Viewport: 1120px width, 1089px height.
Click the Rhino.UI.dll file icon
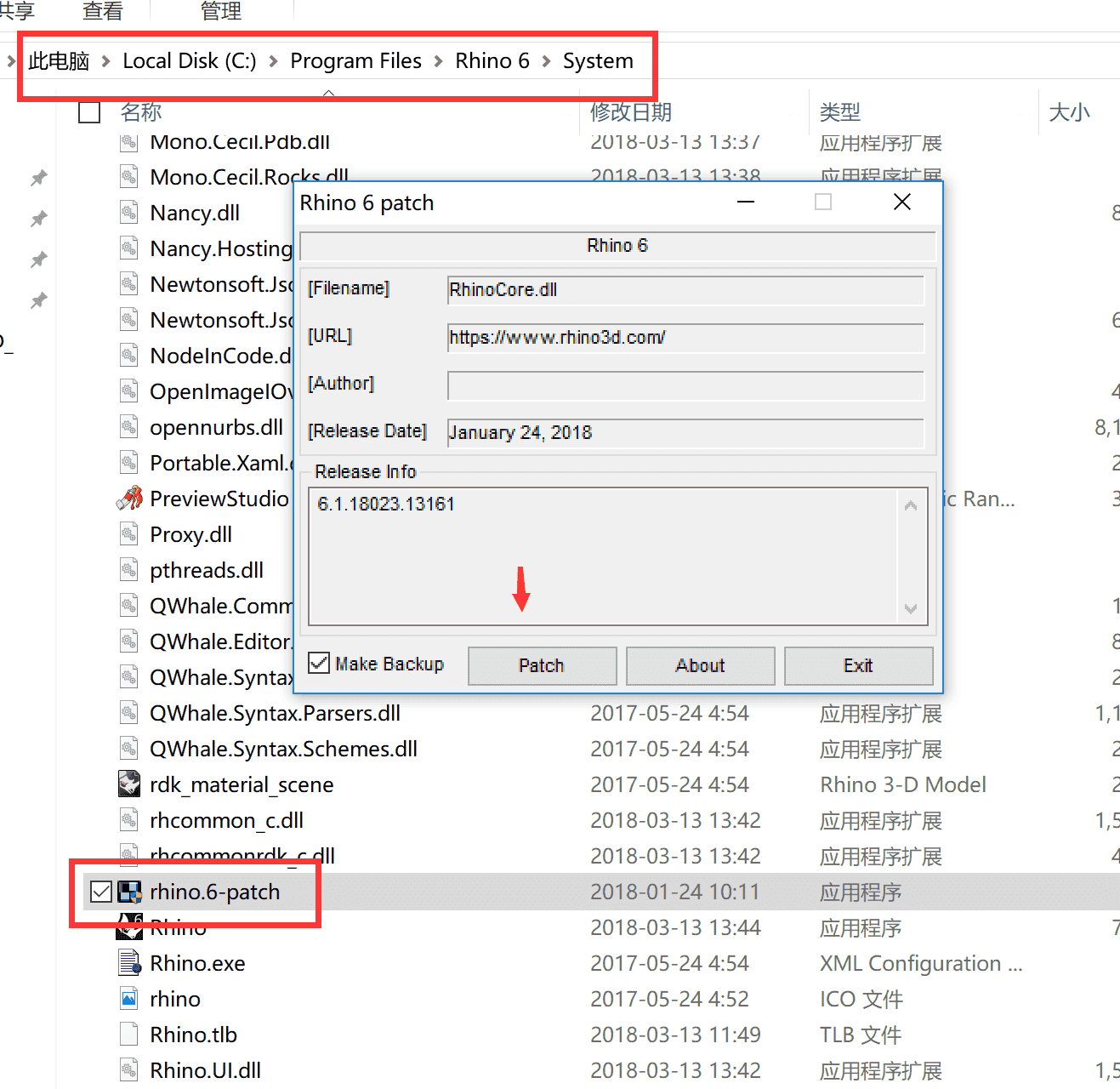coord(129,1070)
